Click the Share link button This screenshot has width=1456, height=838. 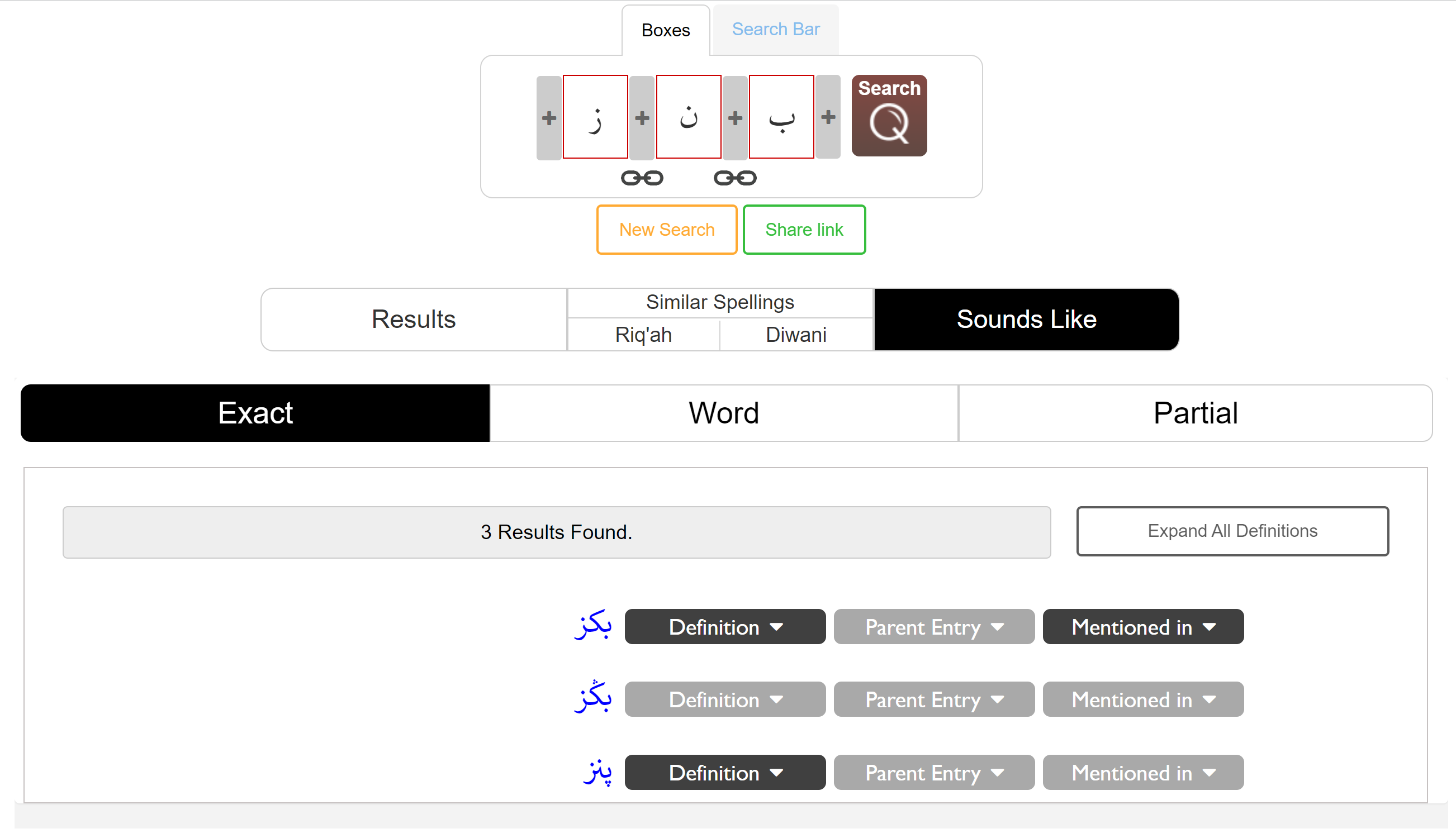coord(804,230)
